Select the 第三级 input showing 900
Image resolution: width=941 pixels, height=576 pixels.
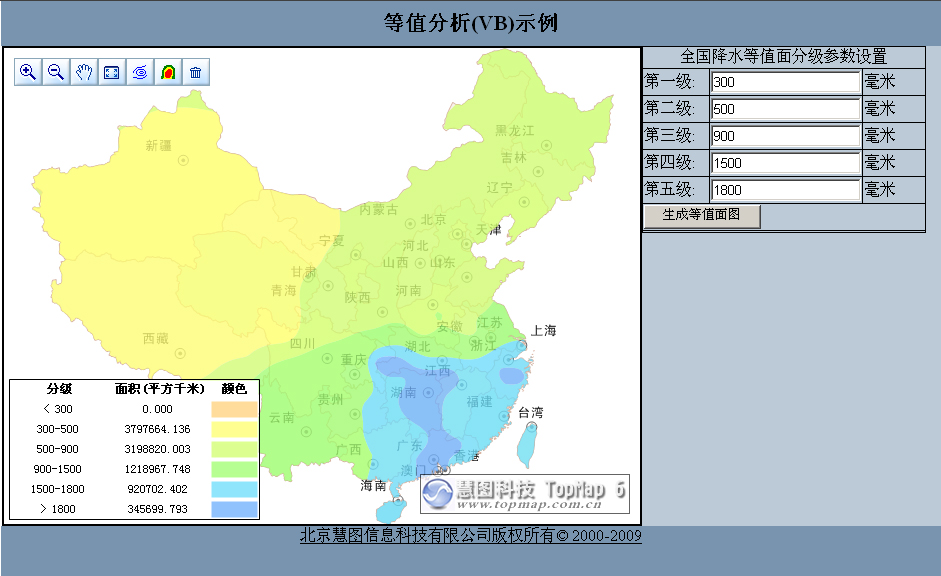(x=784, y=135)
